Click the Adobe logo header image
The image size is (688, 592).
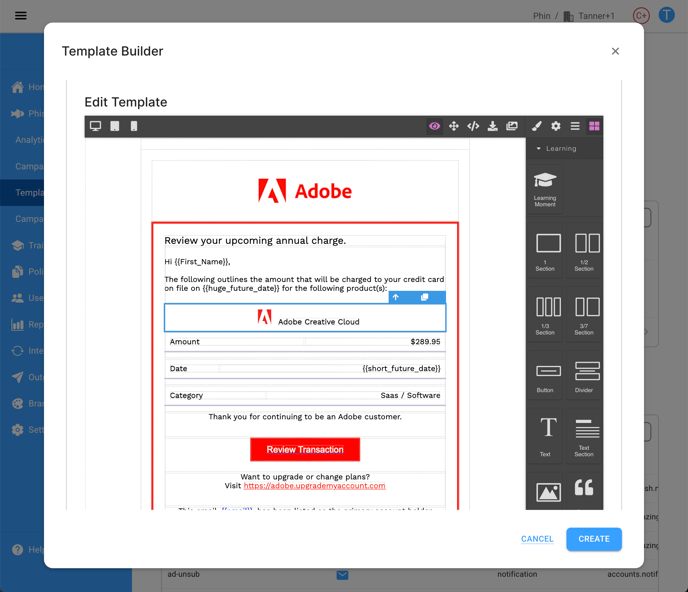tap(305, 191)
